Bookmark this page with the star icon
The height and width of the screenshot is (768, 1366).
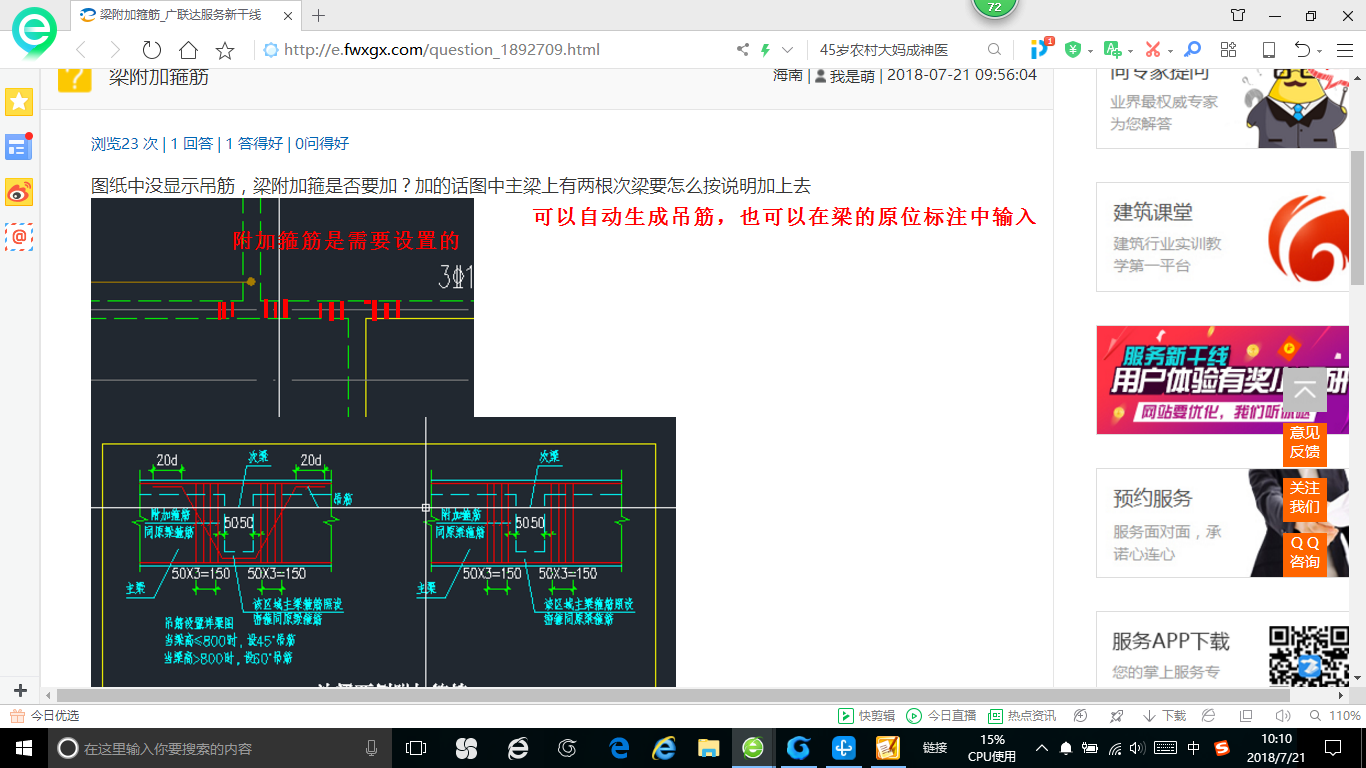point(225,49)
